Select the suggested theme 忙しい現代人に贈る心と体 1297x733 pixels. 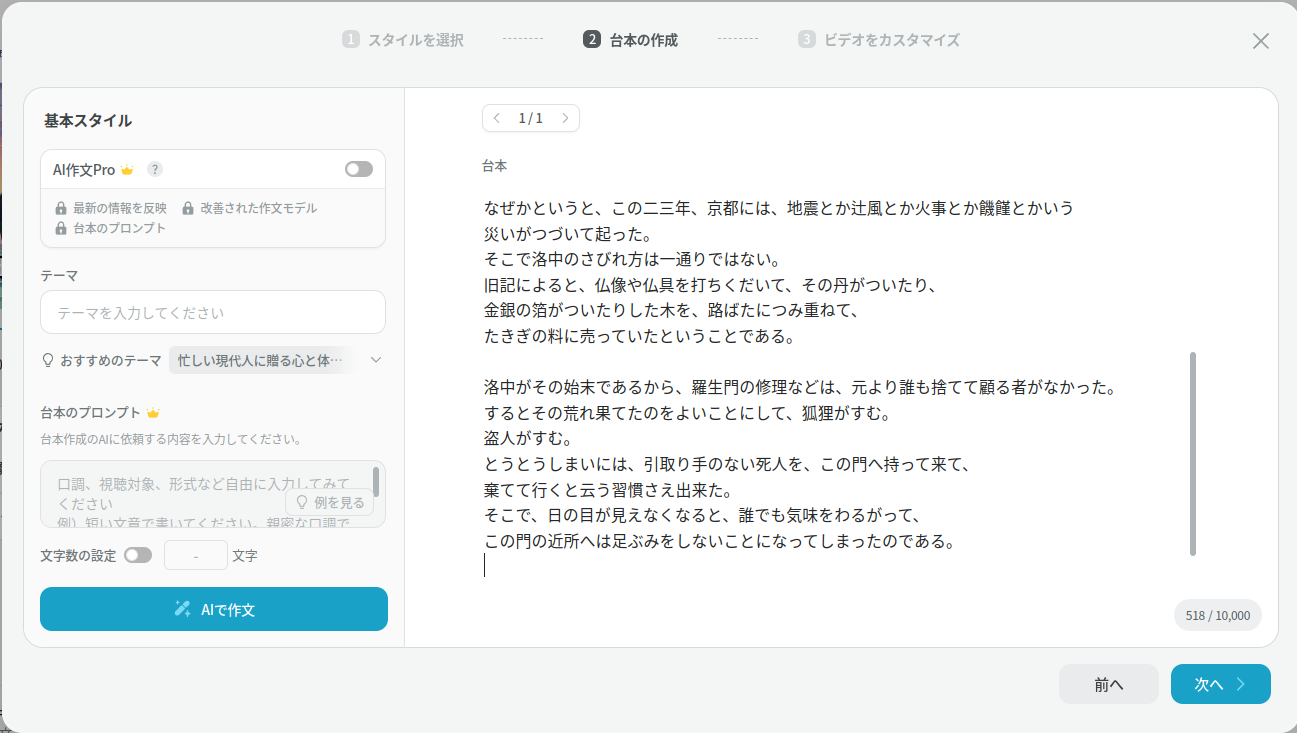pyautogui.click(x=260, y=360)
